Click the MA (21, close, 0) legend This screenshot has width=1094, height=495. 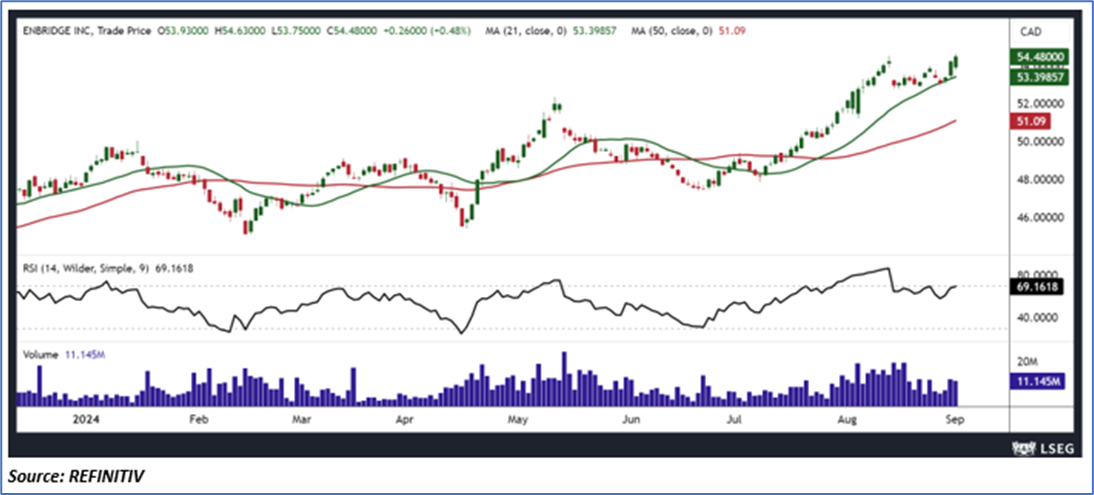click(525, 31)
